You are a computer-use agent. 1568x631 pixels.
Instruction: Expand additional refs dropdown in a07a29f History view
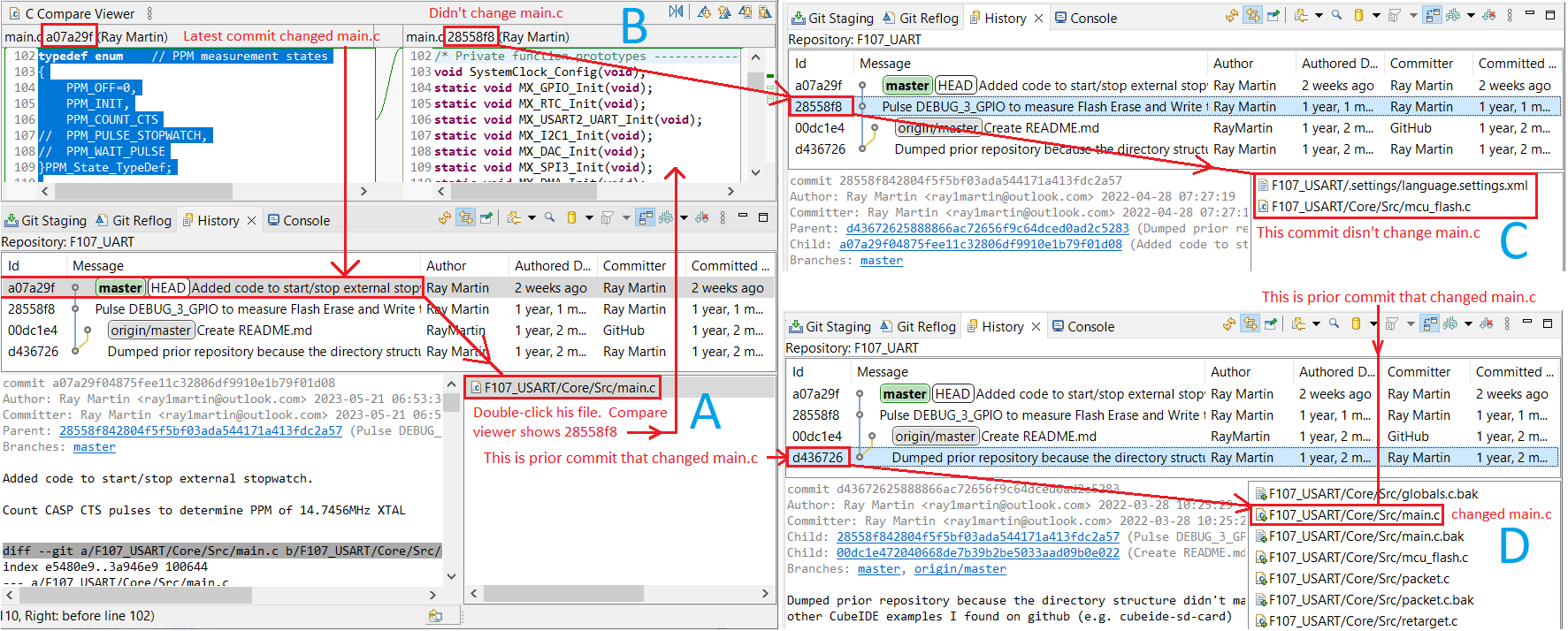684,217
